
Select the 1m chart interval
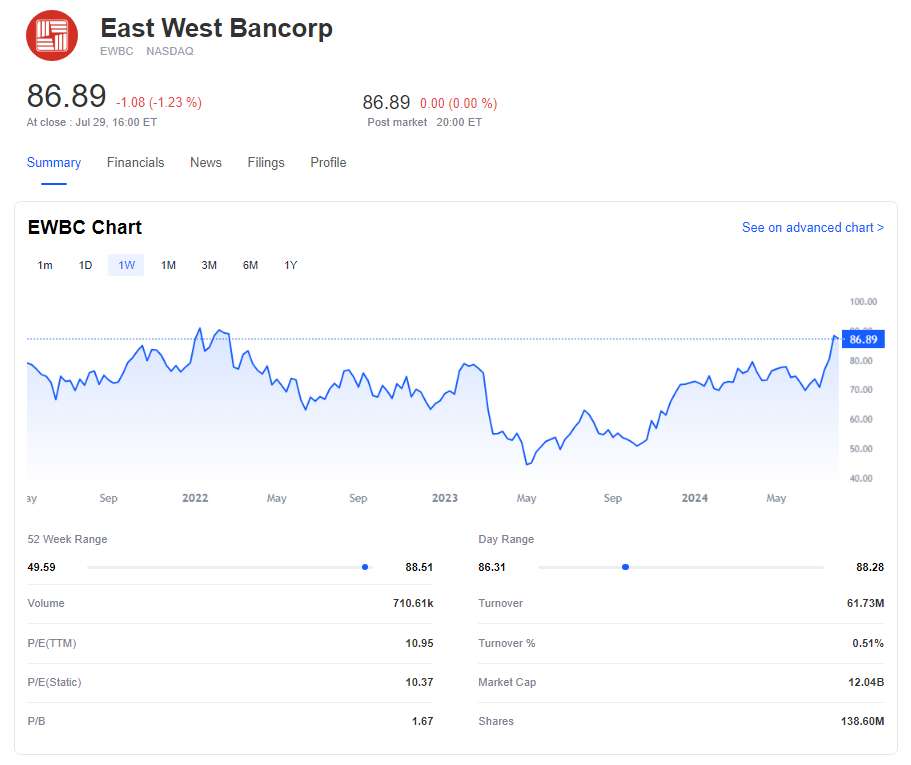(x=45, y=265)
